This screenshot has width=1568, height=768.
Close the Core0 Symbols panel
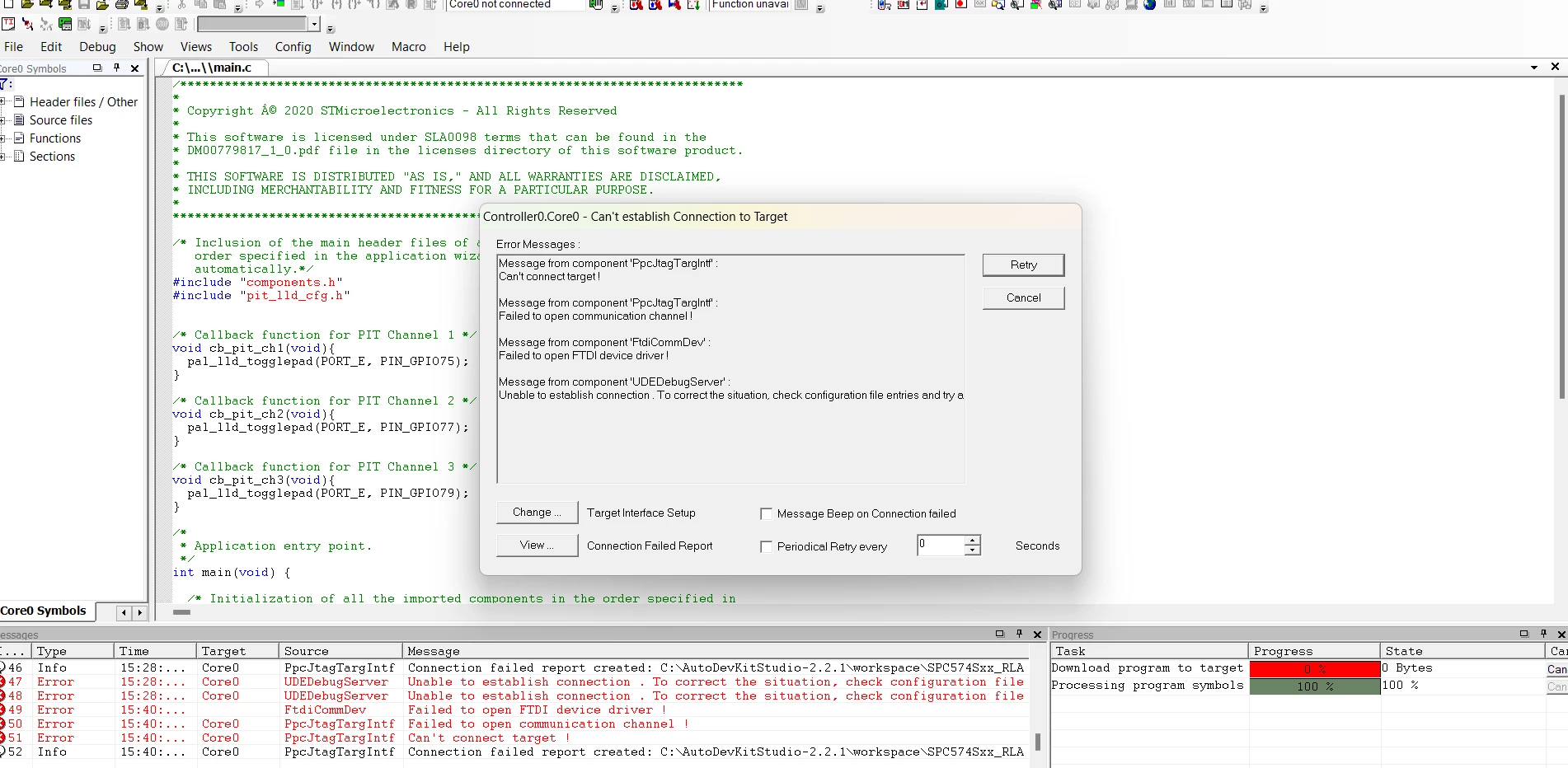[135, 68]
